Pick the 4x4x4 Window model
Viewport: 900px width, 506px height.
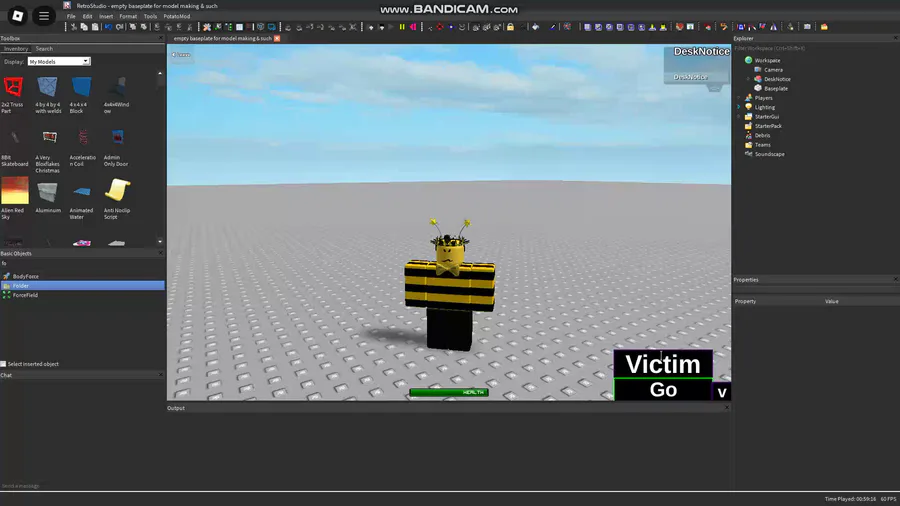pyautogui.click(x=117, y=95)
